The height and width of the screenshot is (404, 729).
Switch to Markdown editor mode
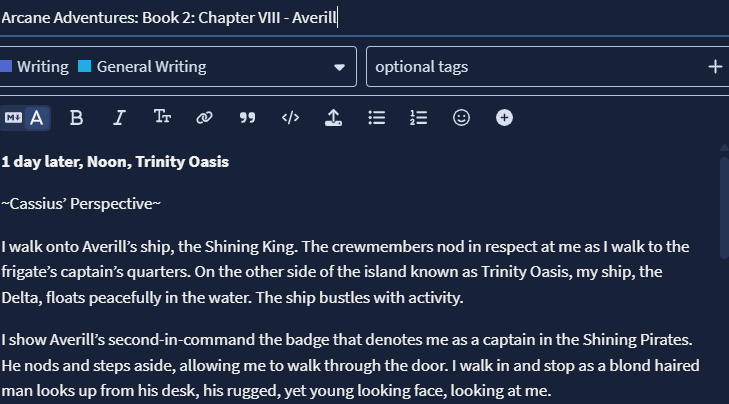13,118
